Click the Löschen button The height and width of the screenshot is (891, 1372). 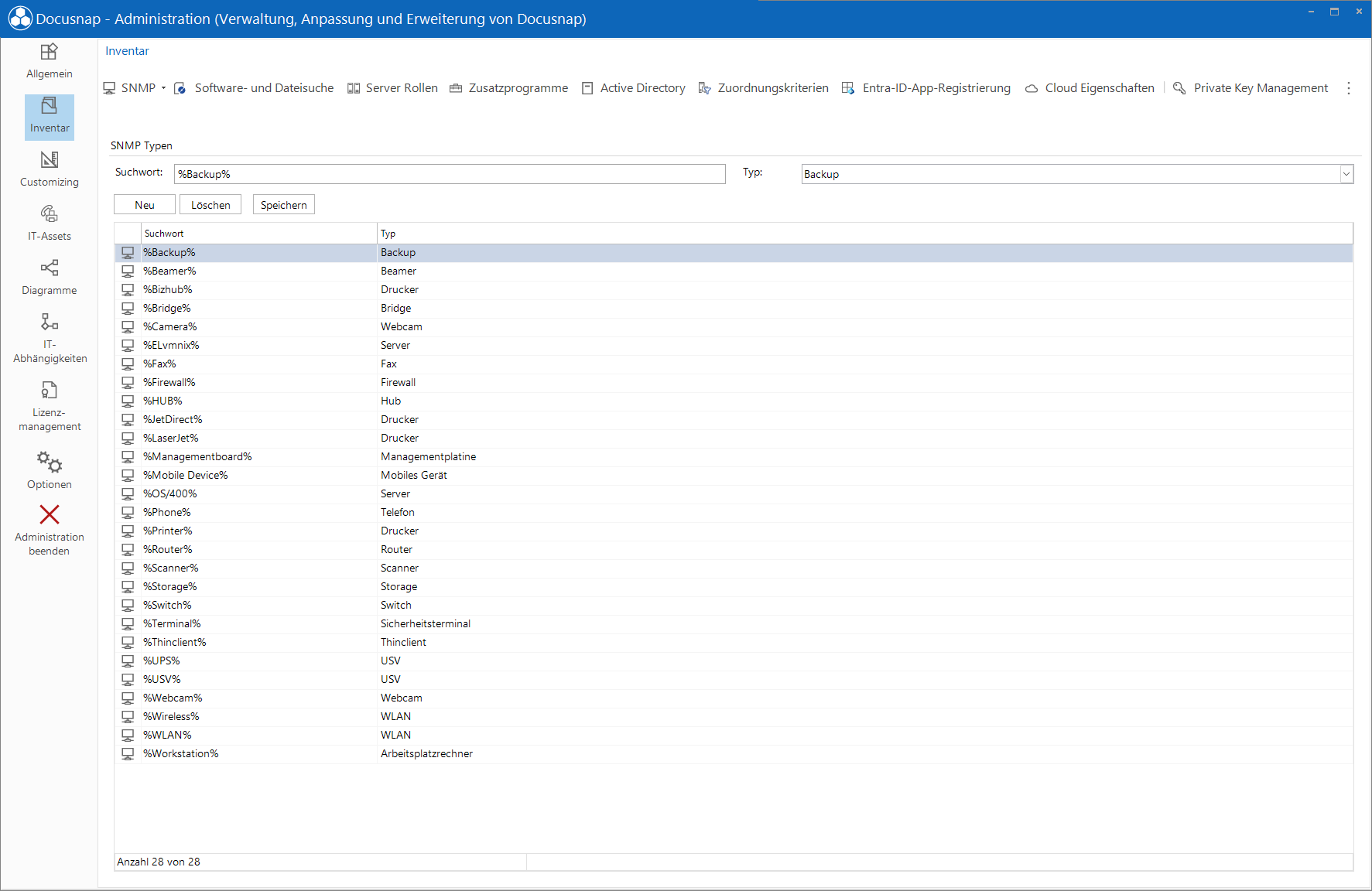[210, 205]
